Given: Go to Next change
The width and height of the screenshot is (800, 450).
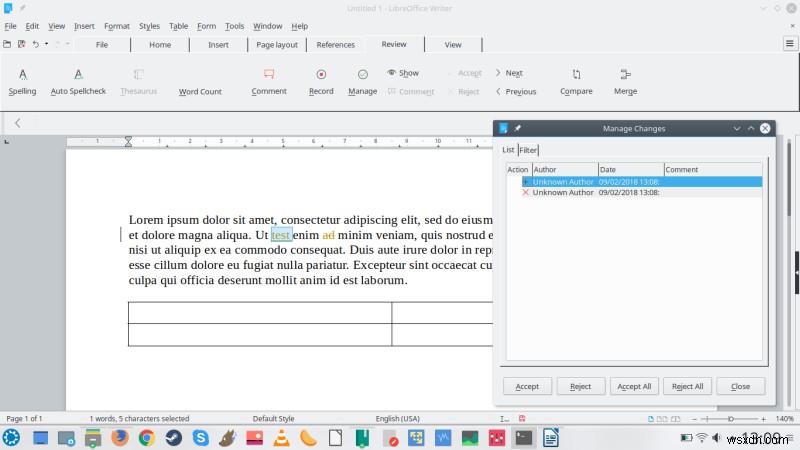Looking at the screenshot, I should 509,73.
